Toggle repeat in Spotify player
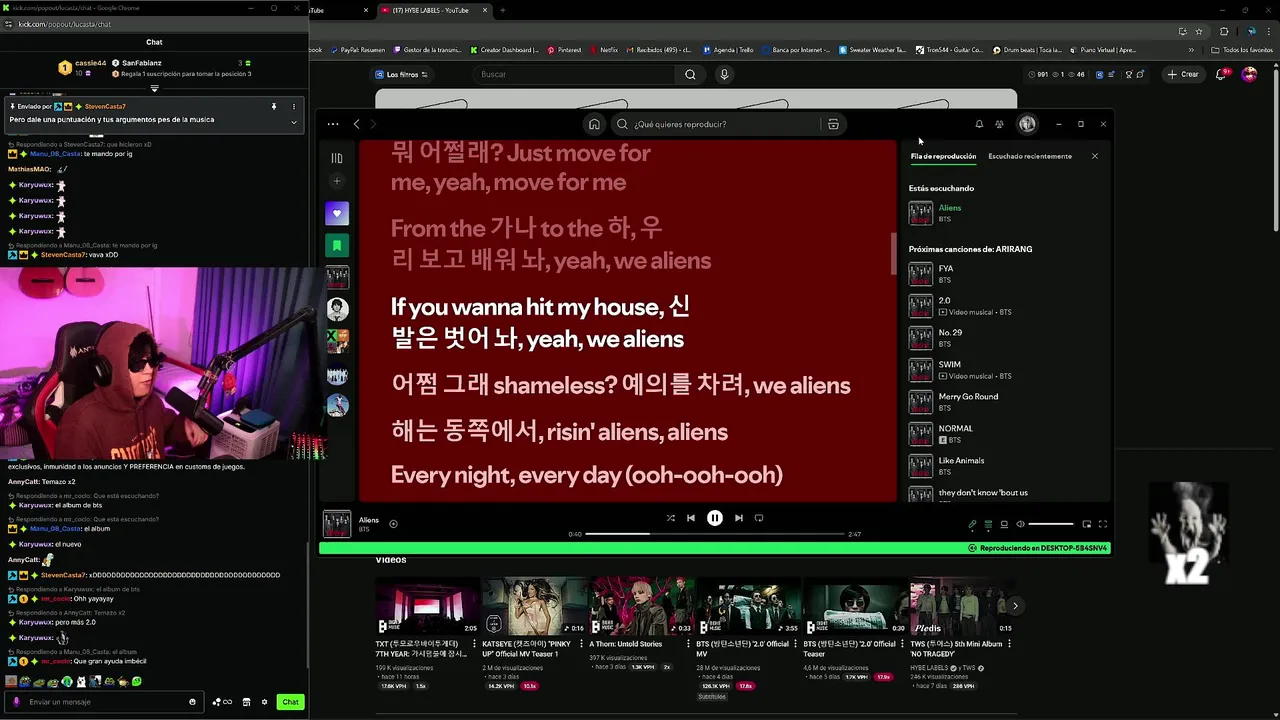Viewport: 1280px width, 720px height. click(759, 518)
